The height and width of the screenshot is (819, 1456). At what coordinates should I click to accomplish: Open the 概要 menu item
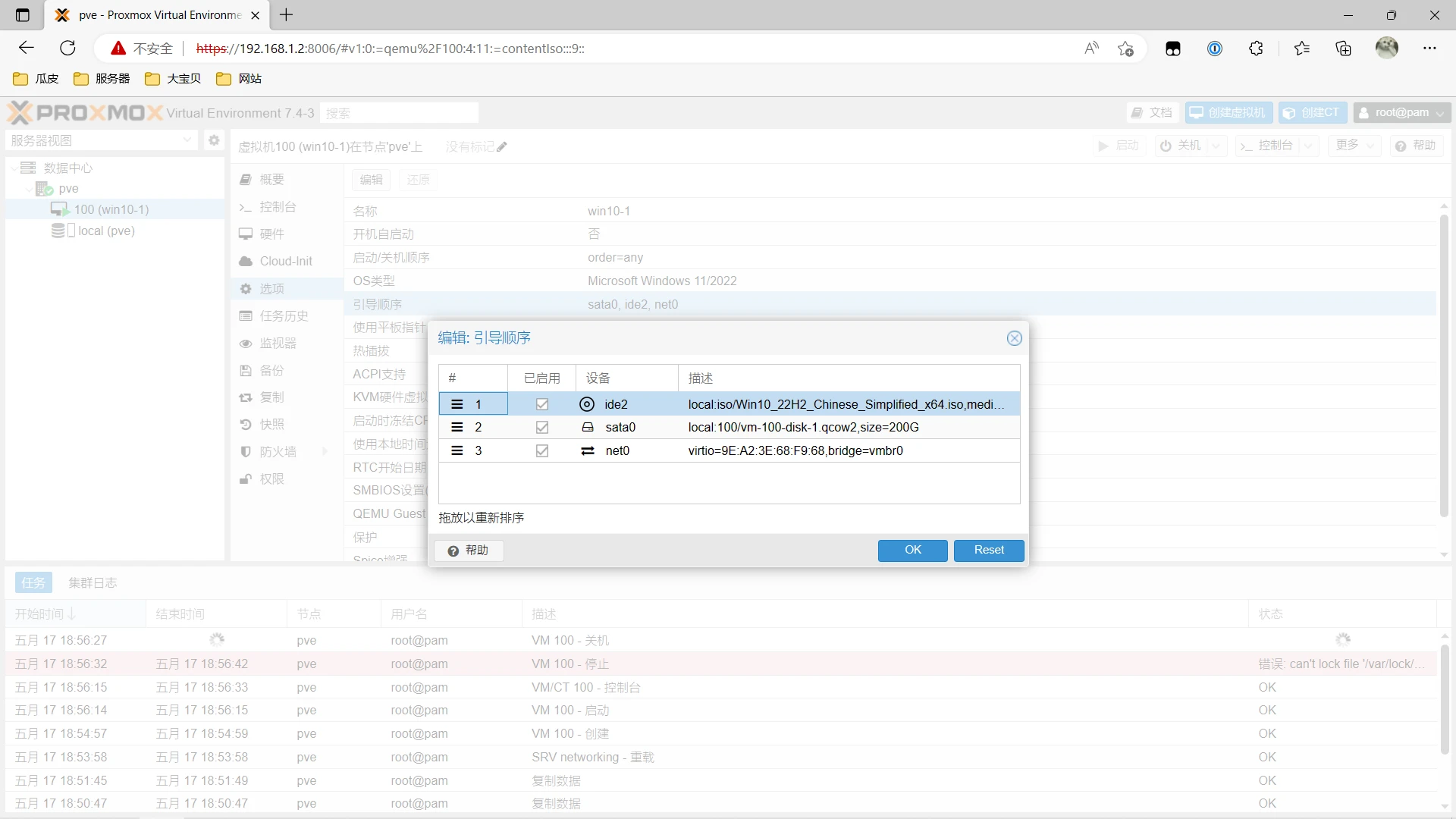[x=286, y=180]
